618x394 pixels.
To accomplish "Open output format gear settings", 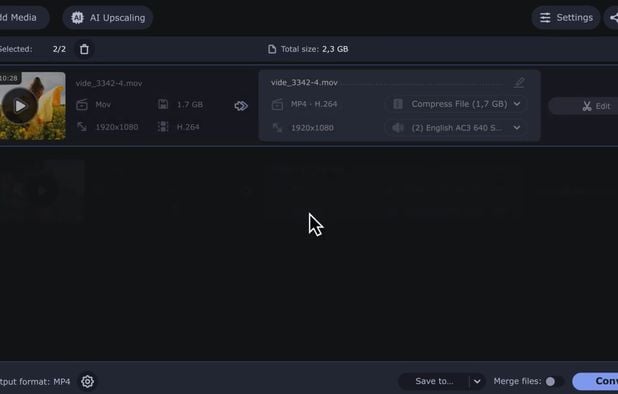I will (x=87, y=381).
